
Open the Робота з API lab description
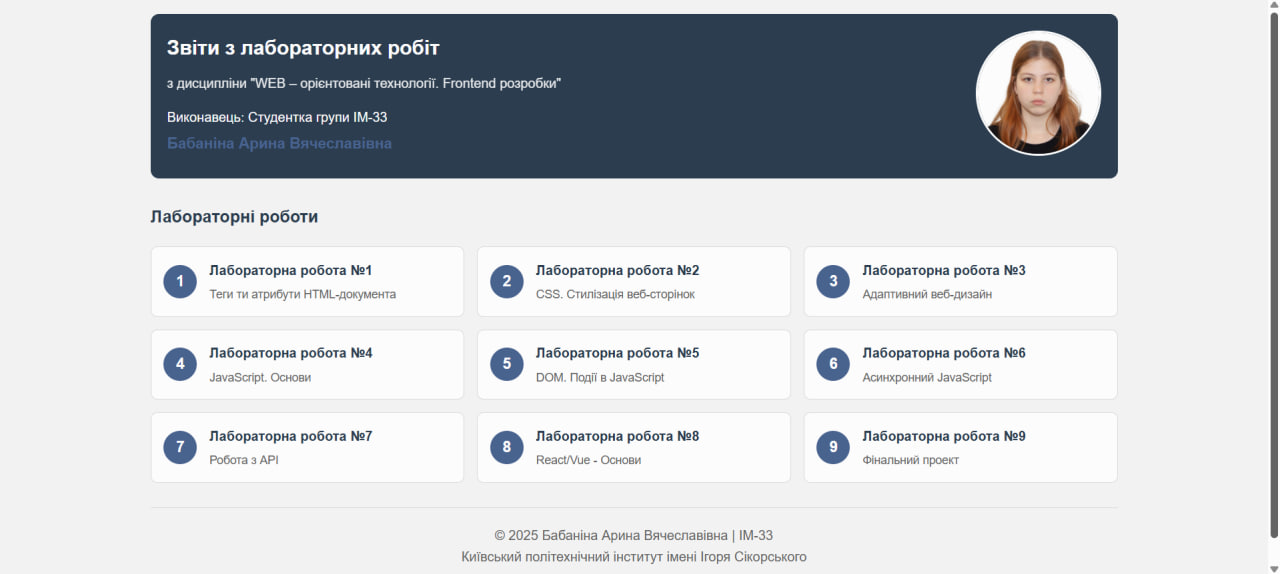click(x=244, y=461)
